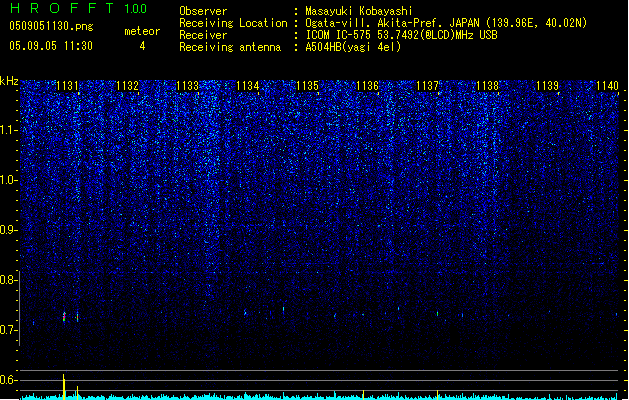Image resolution: width=629 pixels, height=400 pixels.
Task: Click the HROFFT 1.0.0 title text
Action: pyautogui.click(x=79, y=8)
